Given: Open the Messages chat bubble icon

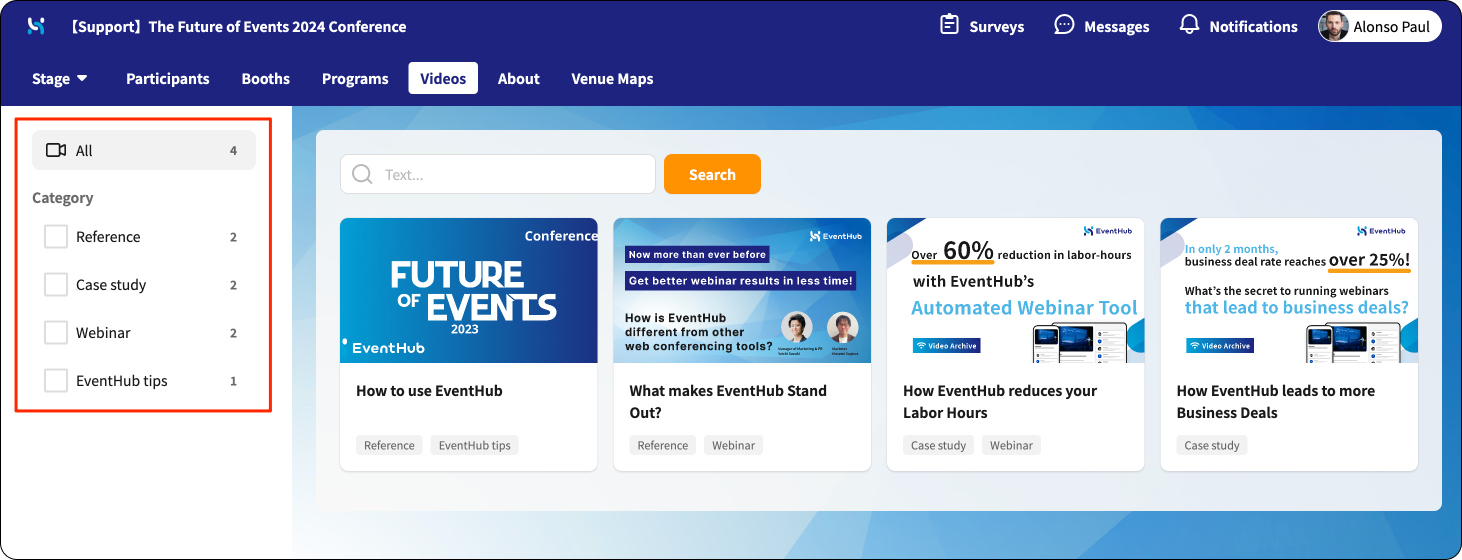Looking at the screenshot, I should coord(1064,25).
